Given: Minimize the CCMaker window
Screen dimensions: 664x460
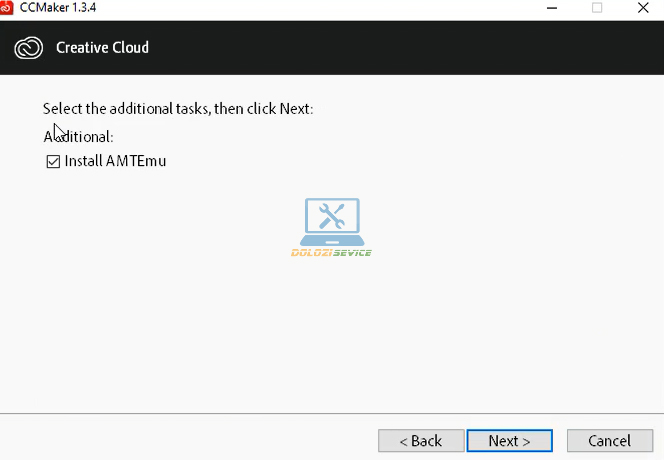Looking at the screenshot, I should click(552, 7).
